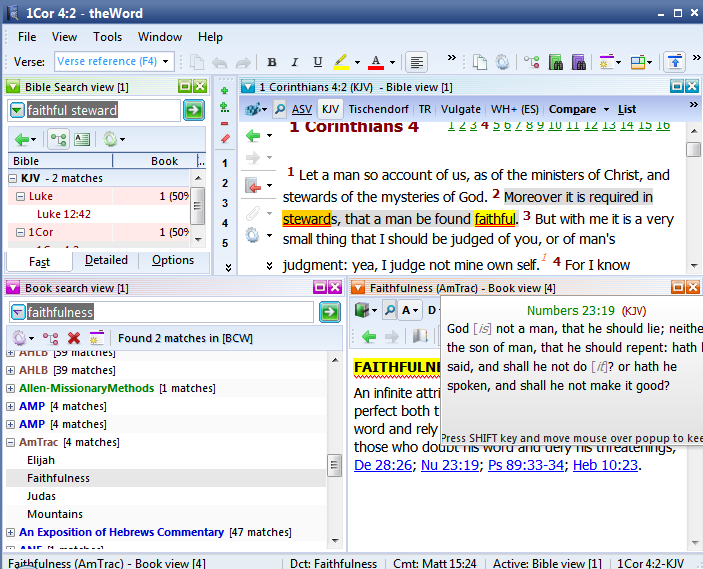Switch to the Options search tab
The image size is (703, 569).
[x=173, y=260]
